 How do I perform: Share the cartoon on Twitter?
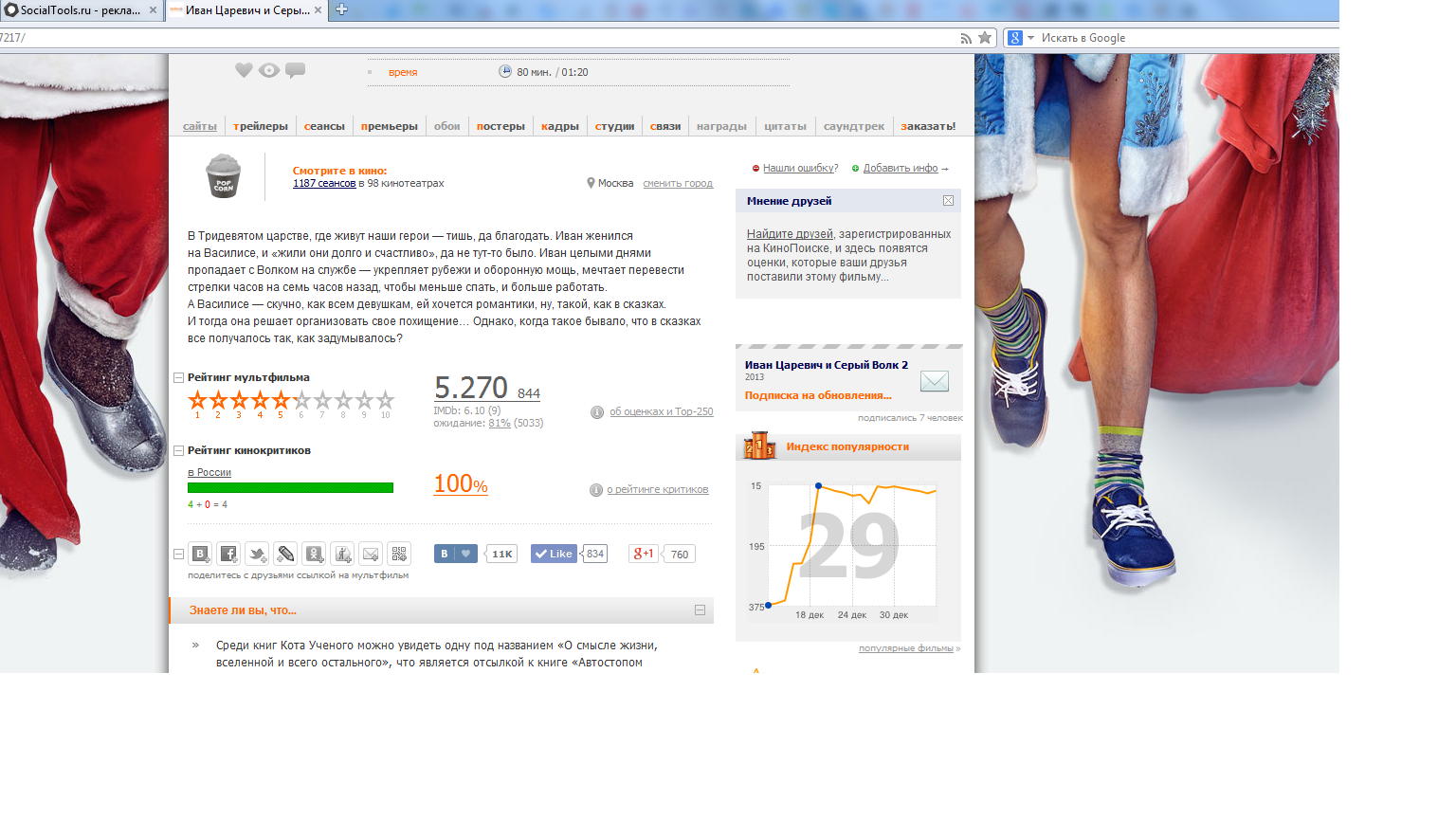point(257,554)
